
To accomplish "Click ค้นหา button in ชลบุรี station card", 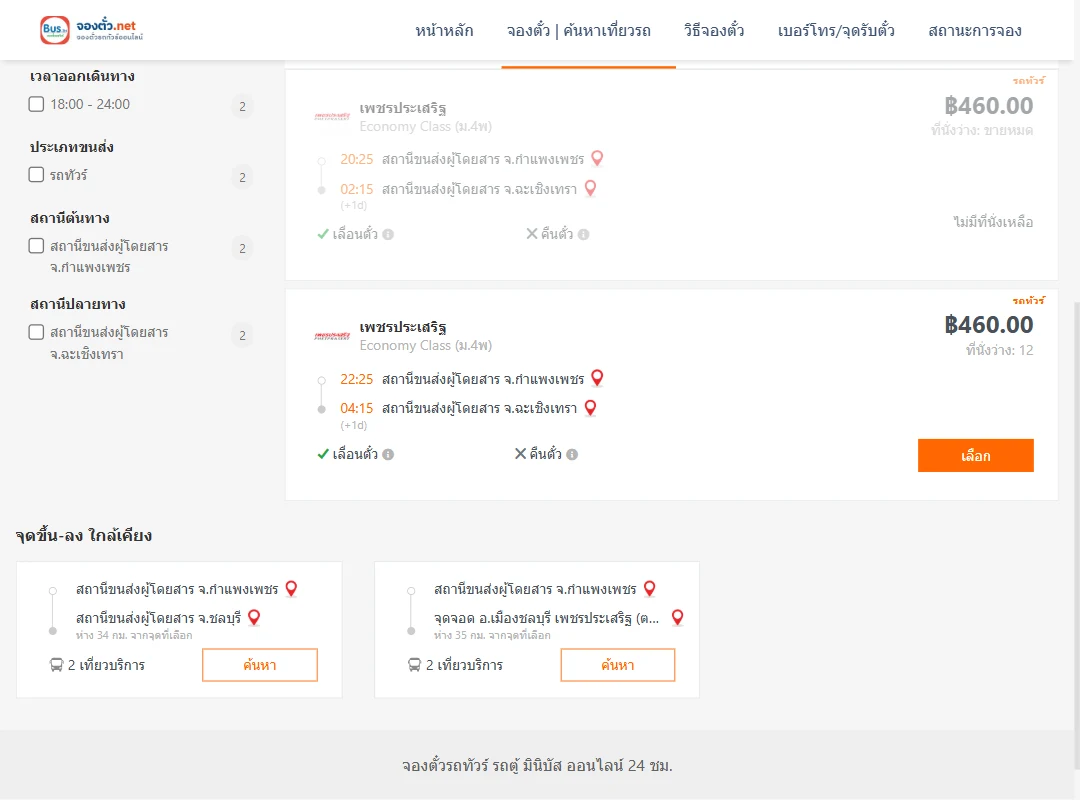I will point(260,665).
